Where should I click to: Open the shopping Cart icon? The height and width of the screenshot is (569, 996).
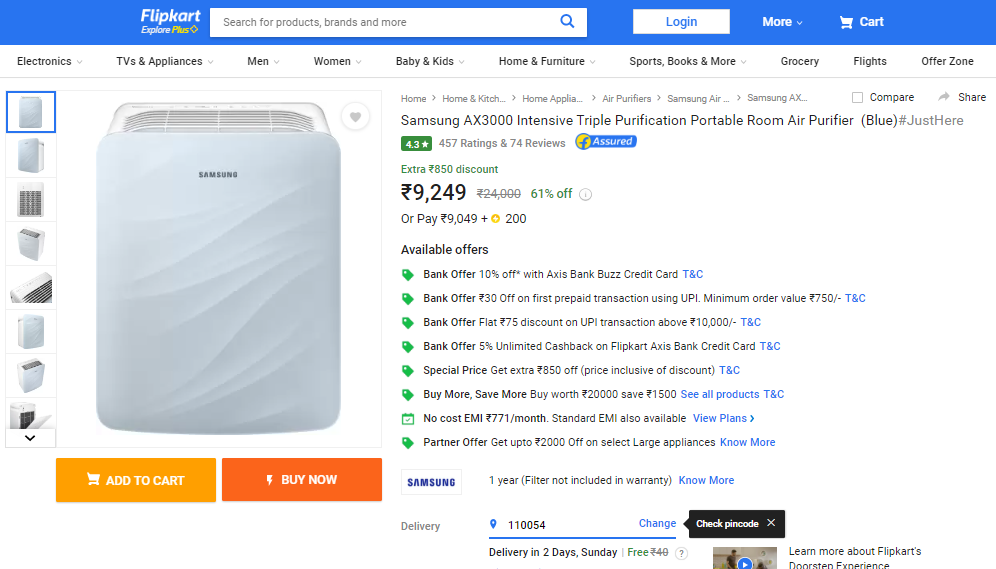pyautogui.click(x=846, y=22)
